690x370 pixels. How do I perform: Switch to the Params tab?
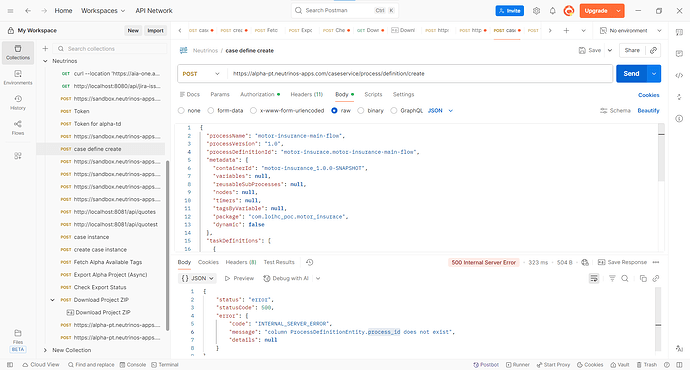(220, 95)
